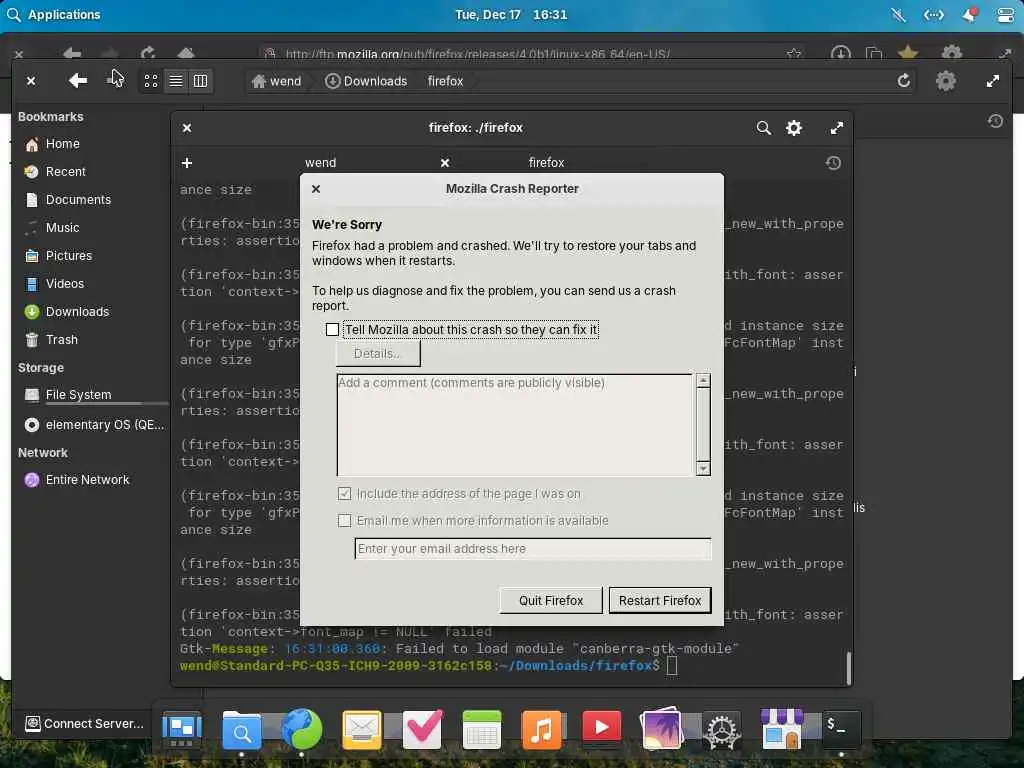Go to wend home breadcrumb
The image size is (1024, 768).
(277, 81)
